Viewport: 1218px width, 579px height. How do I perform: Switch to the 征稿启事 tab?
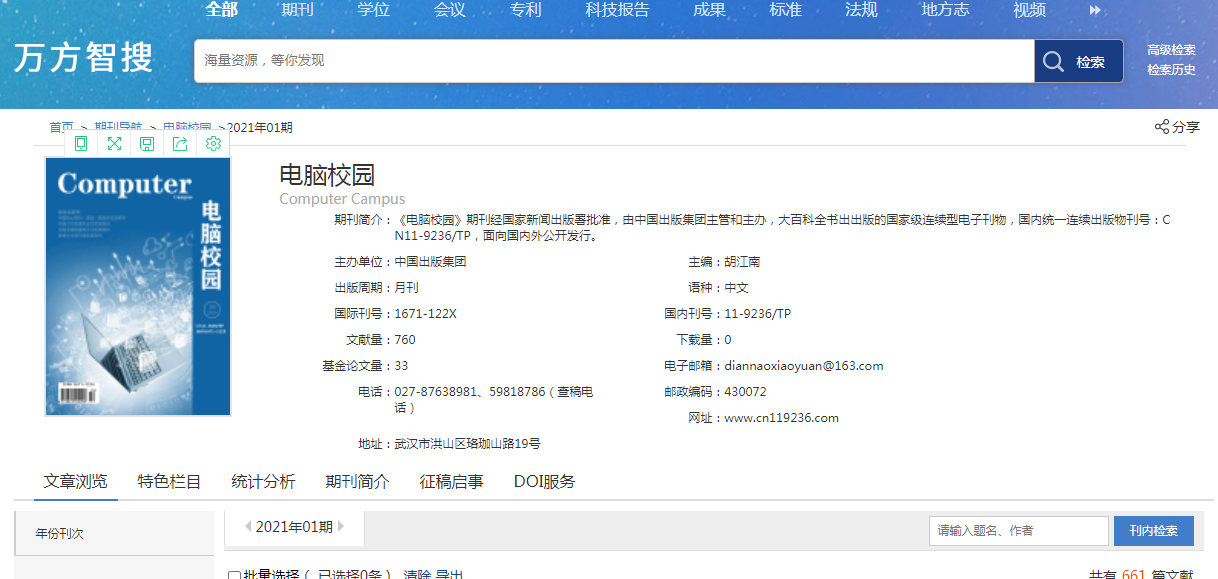pos(451,481)
